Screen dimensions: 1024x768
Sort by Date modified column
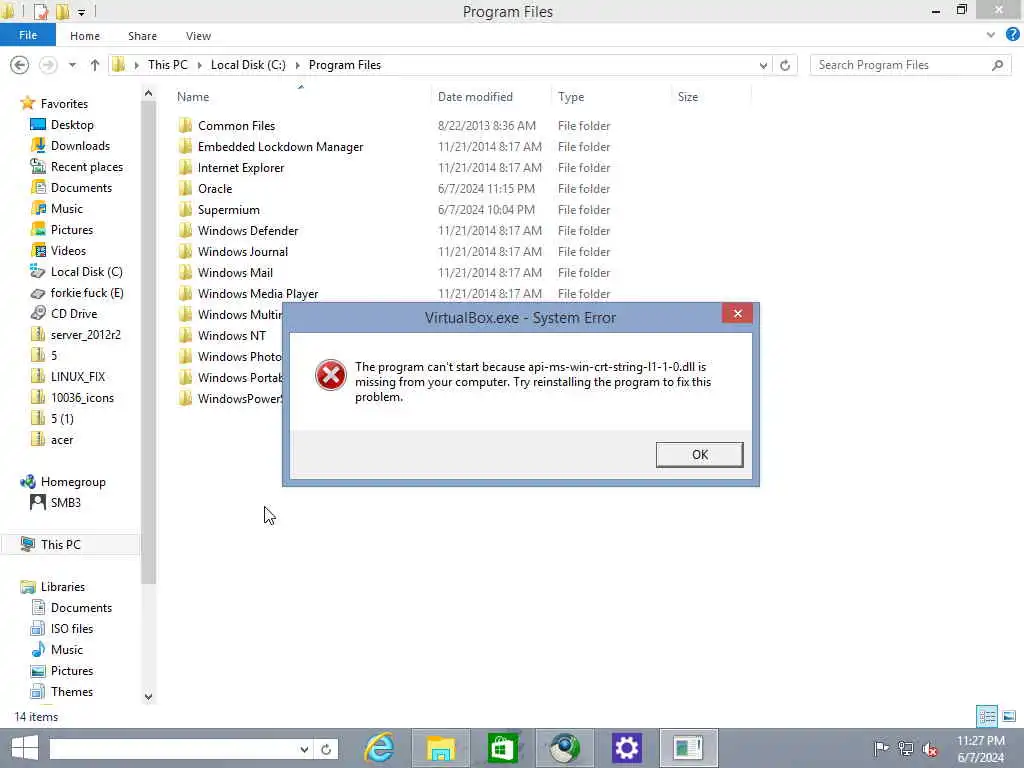pyautogui.click(x=475, y=97)
